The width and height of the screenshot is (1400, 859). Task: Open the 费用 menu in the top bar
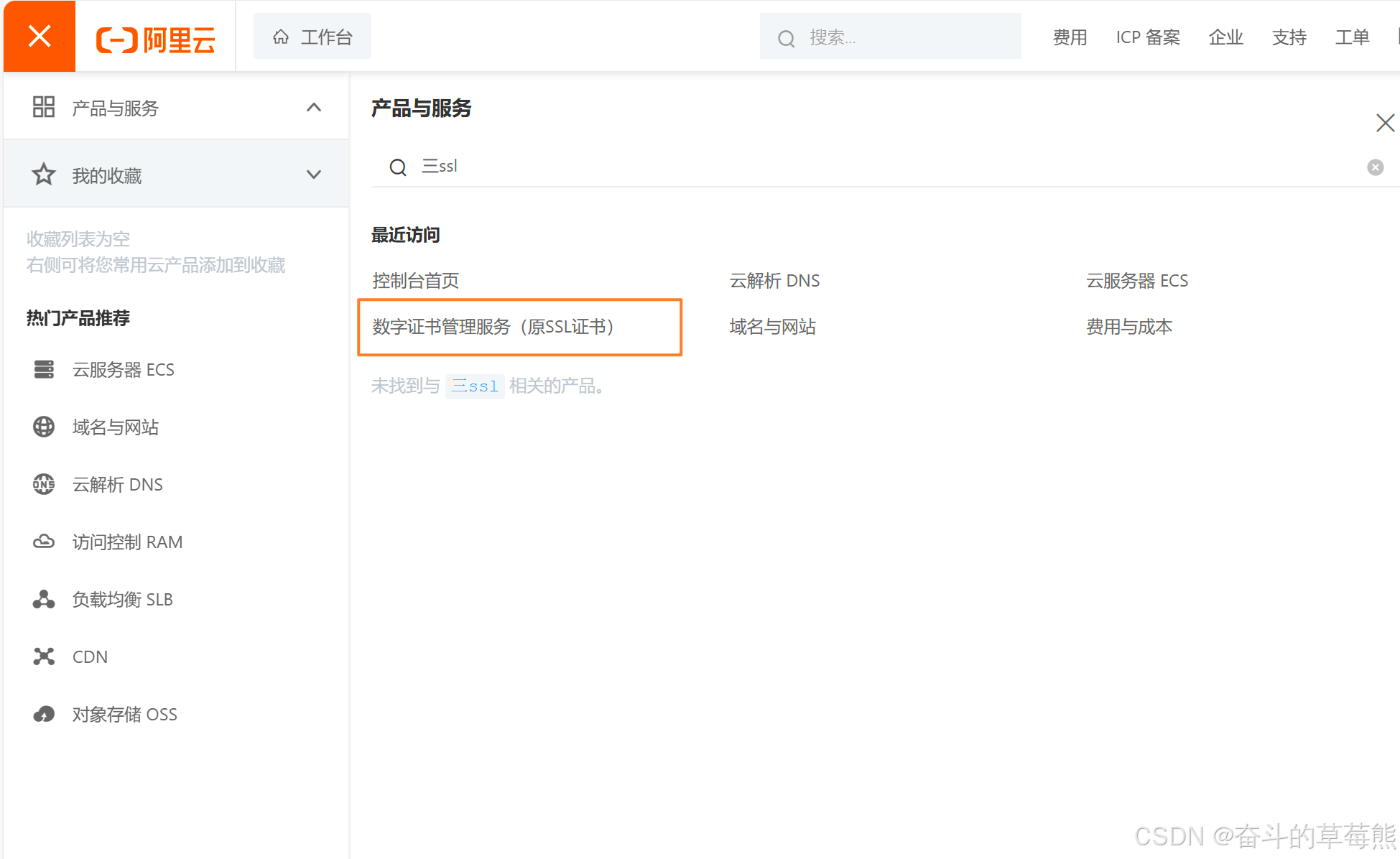pyautogui.click(x=1070, y=37)
